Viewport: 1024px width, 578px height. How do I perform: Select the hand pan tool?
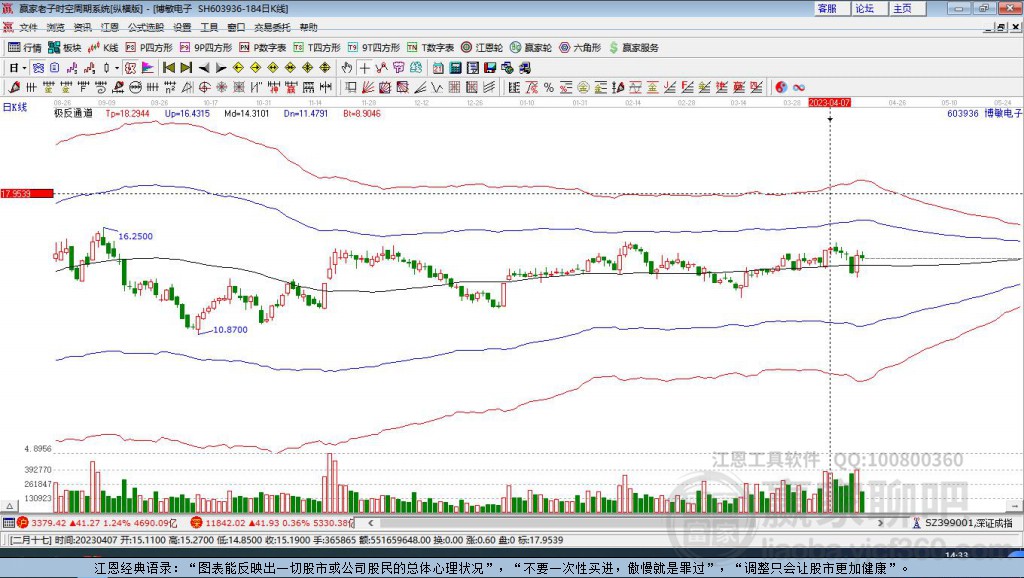pyautogui.click(x=347, y=68)
